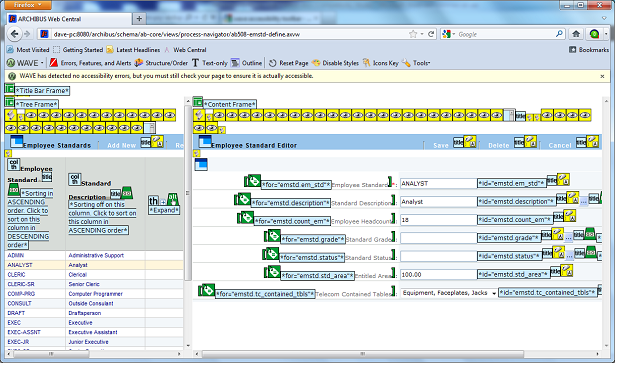
Task: Click the label icon for emstd.grade
Action: coord(273,236)
